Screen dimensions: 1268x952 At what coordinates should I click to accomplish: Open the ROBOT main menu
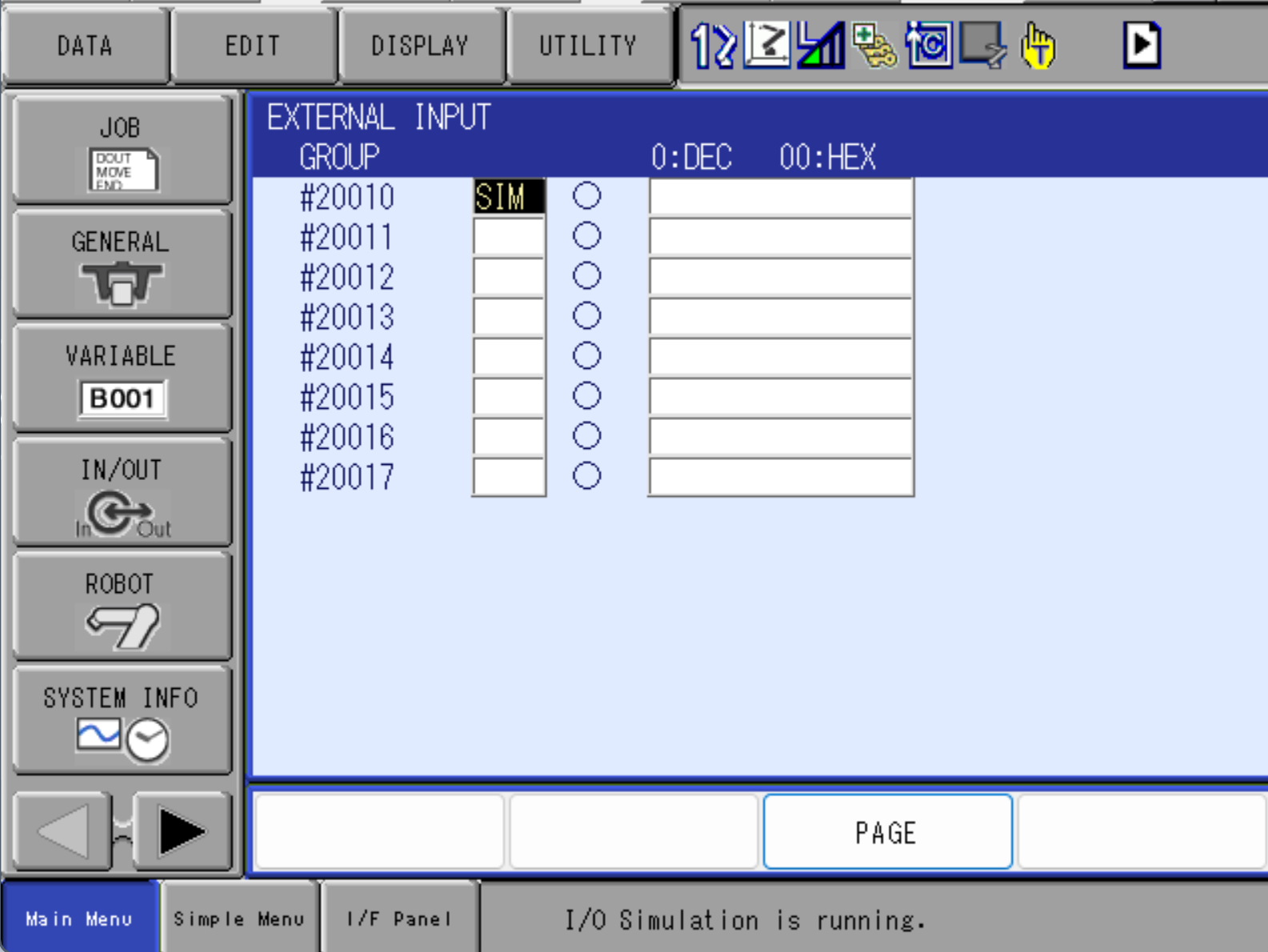pyautogui.click(x=122, y=606)
